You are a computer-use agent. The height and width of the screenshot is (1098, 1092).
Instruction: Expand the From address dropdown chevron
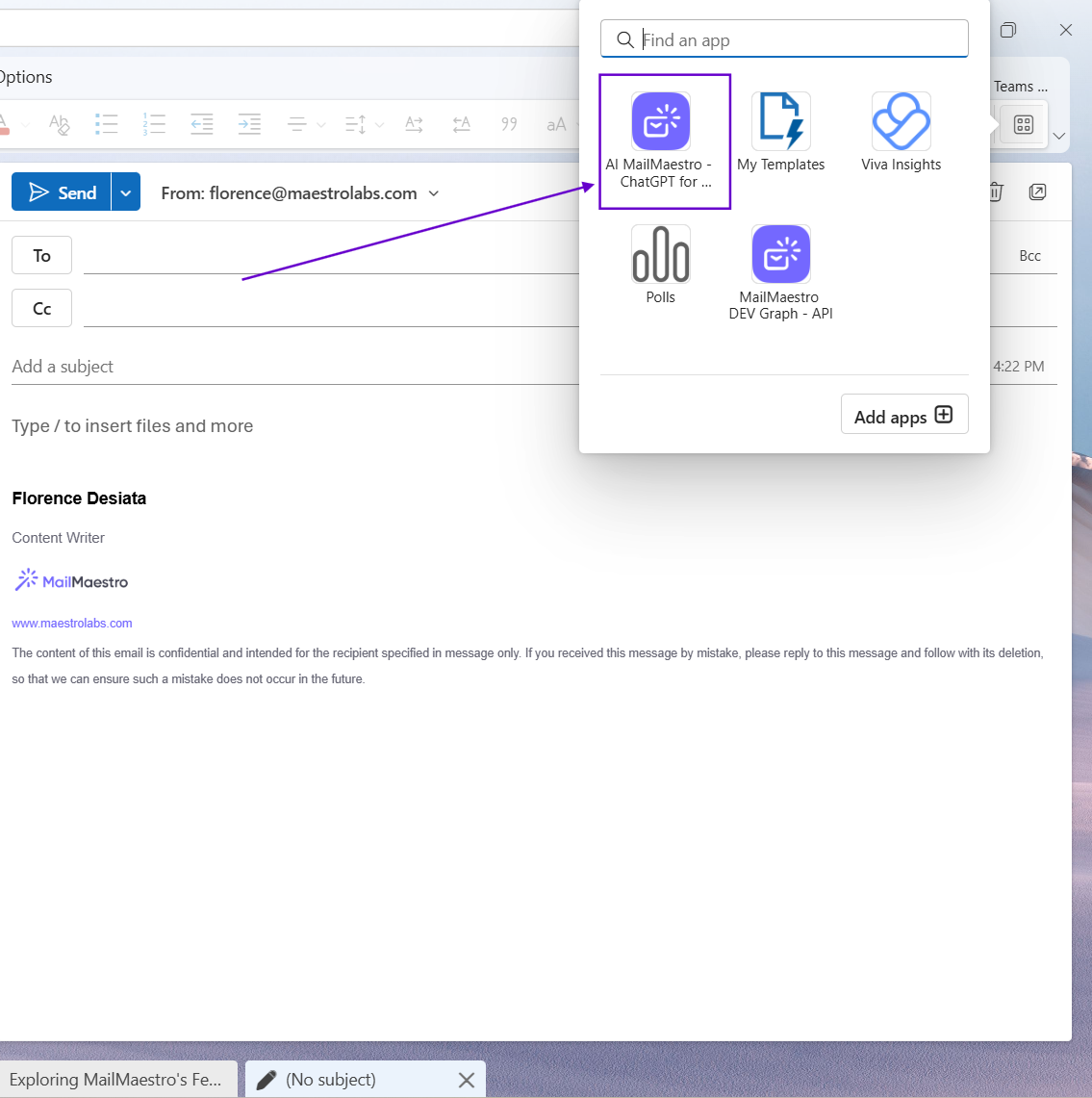pyautogui.click(x=433, y=193)
